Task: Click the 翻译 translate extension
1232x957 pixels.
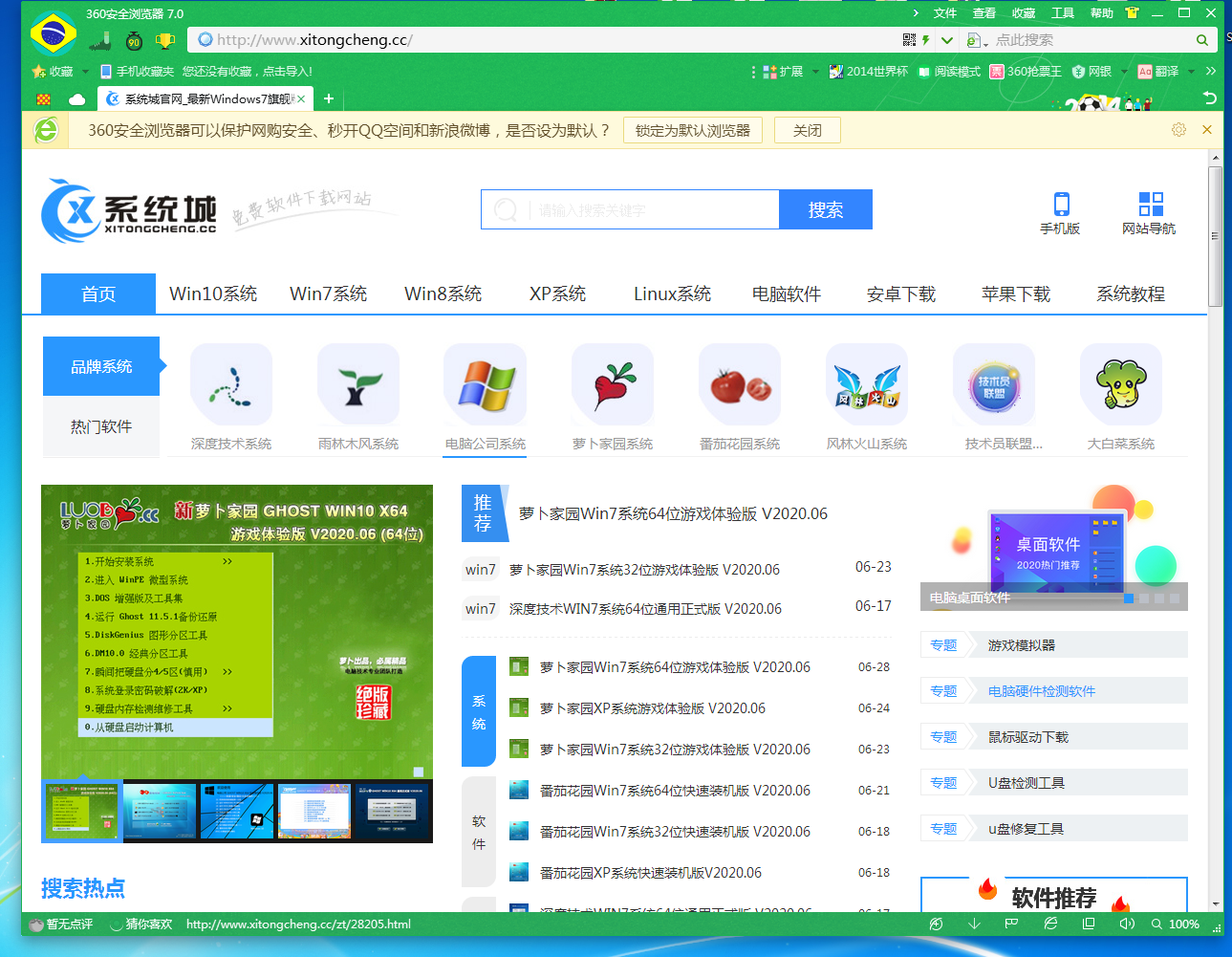Action: [1158, 72]
